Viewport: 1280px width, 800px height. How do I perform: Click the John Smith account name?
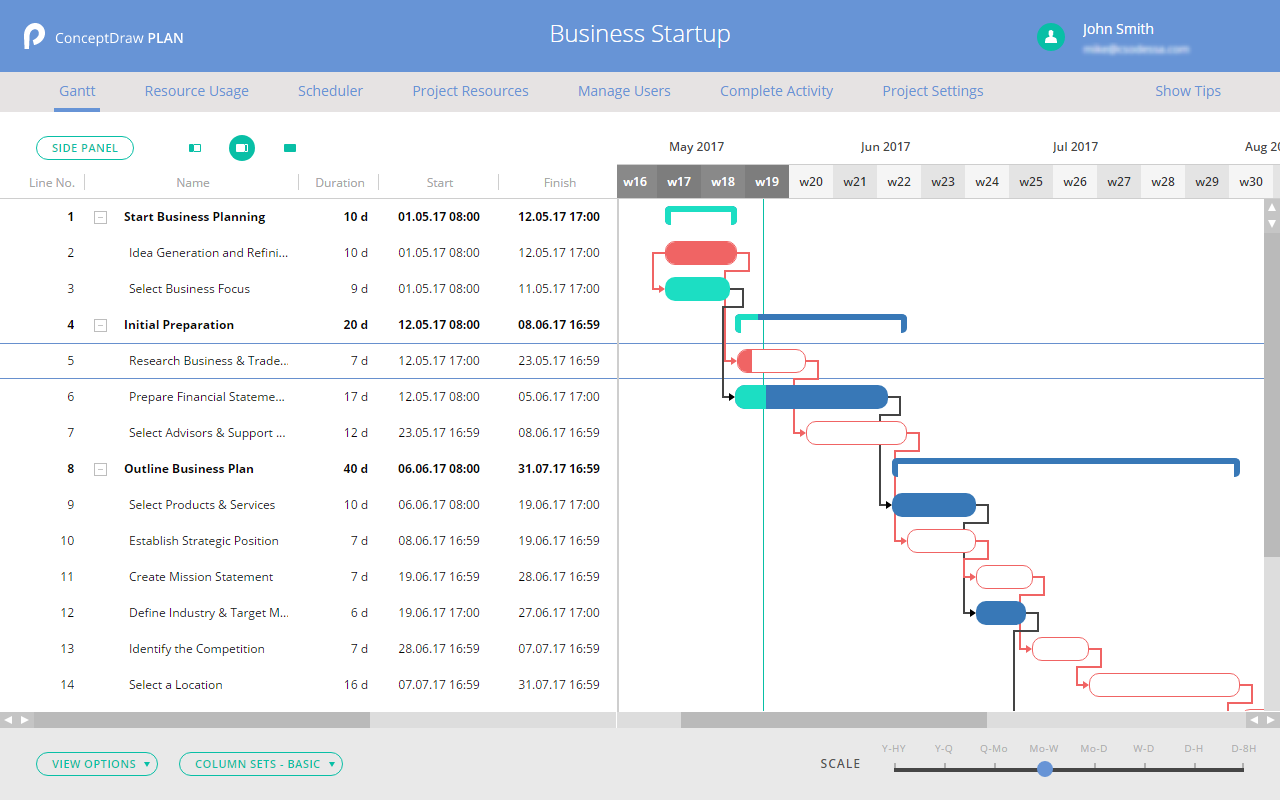(x=1118, y=29)
